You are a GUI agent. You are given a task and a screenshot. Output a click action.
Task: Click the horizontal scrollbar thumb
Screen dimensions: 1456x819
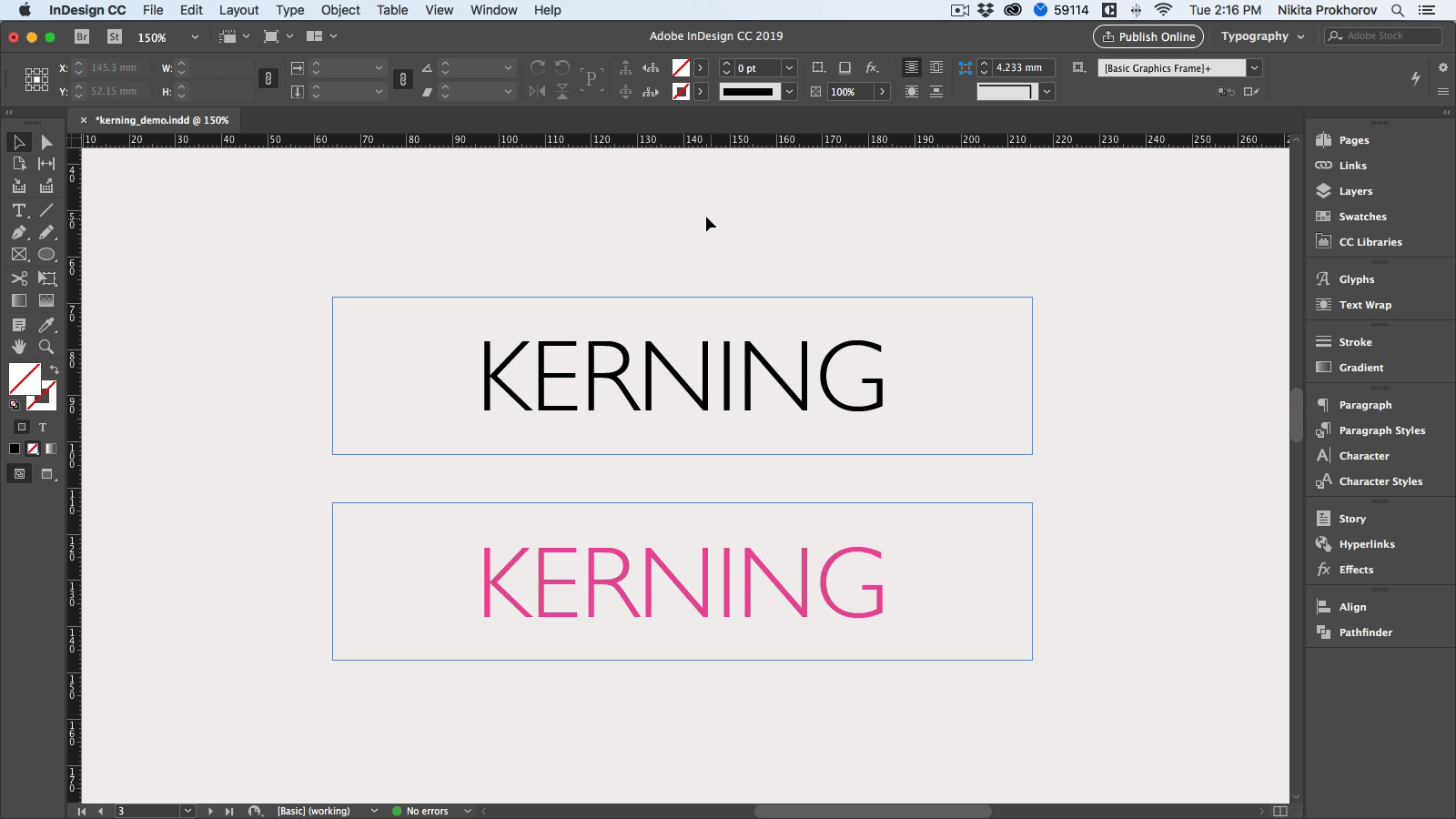[872, 811]
